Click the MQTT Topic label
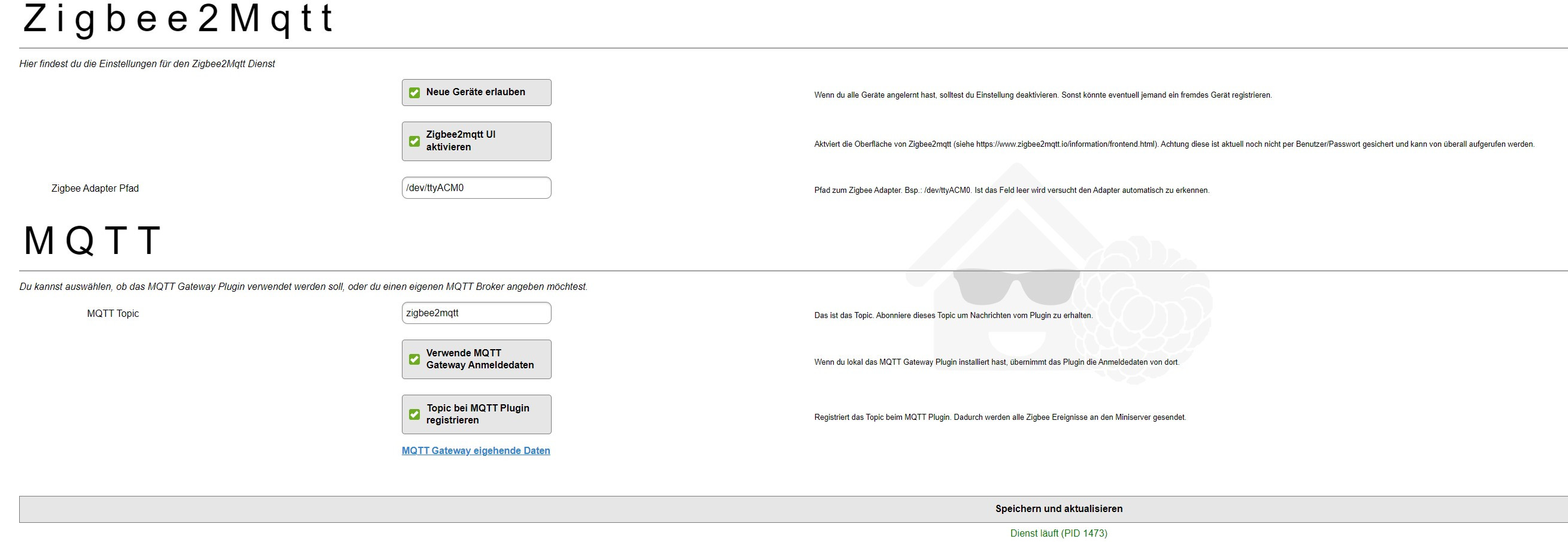This screenshot has width=1568, height=542. (113, 314)
